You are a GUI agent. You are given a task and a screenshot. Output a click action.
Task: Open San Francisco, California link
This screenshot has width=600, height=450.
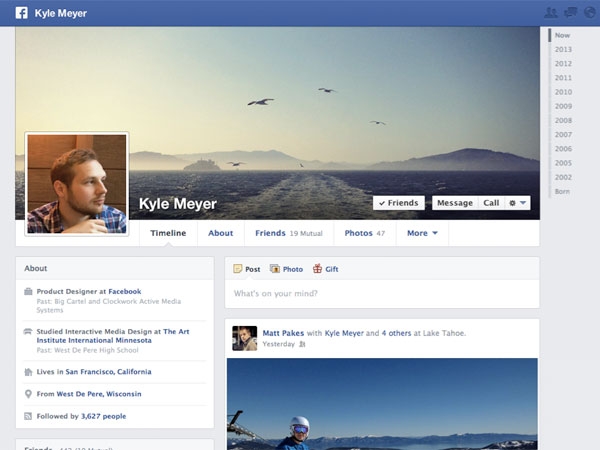[x=108, y=372]
